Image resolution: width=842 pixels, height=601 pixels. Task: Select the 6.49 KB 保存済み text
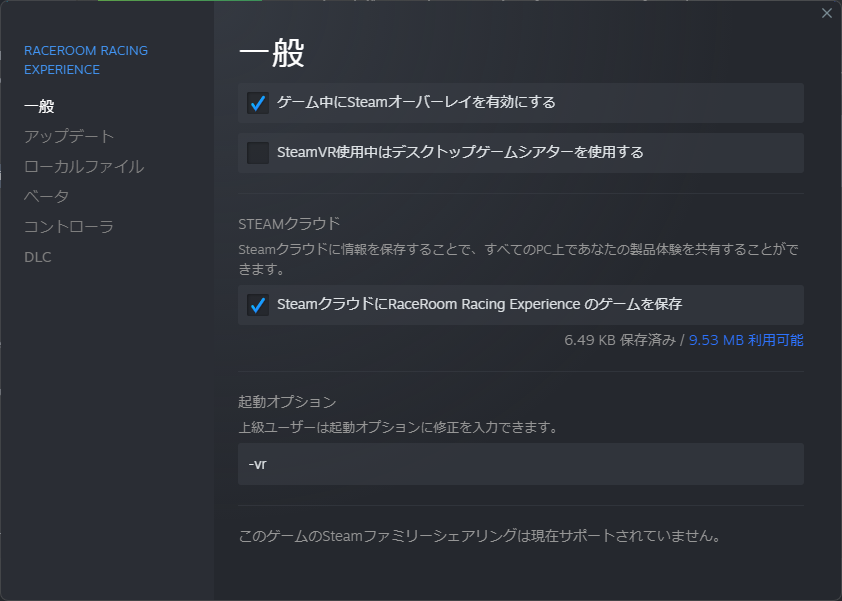click(x=620, y=340)
